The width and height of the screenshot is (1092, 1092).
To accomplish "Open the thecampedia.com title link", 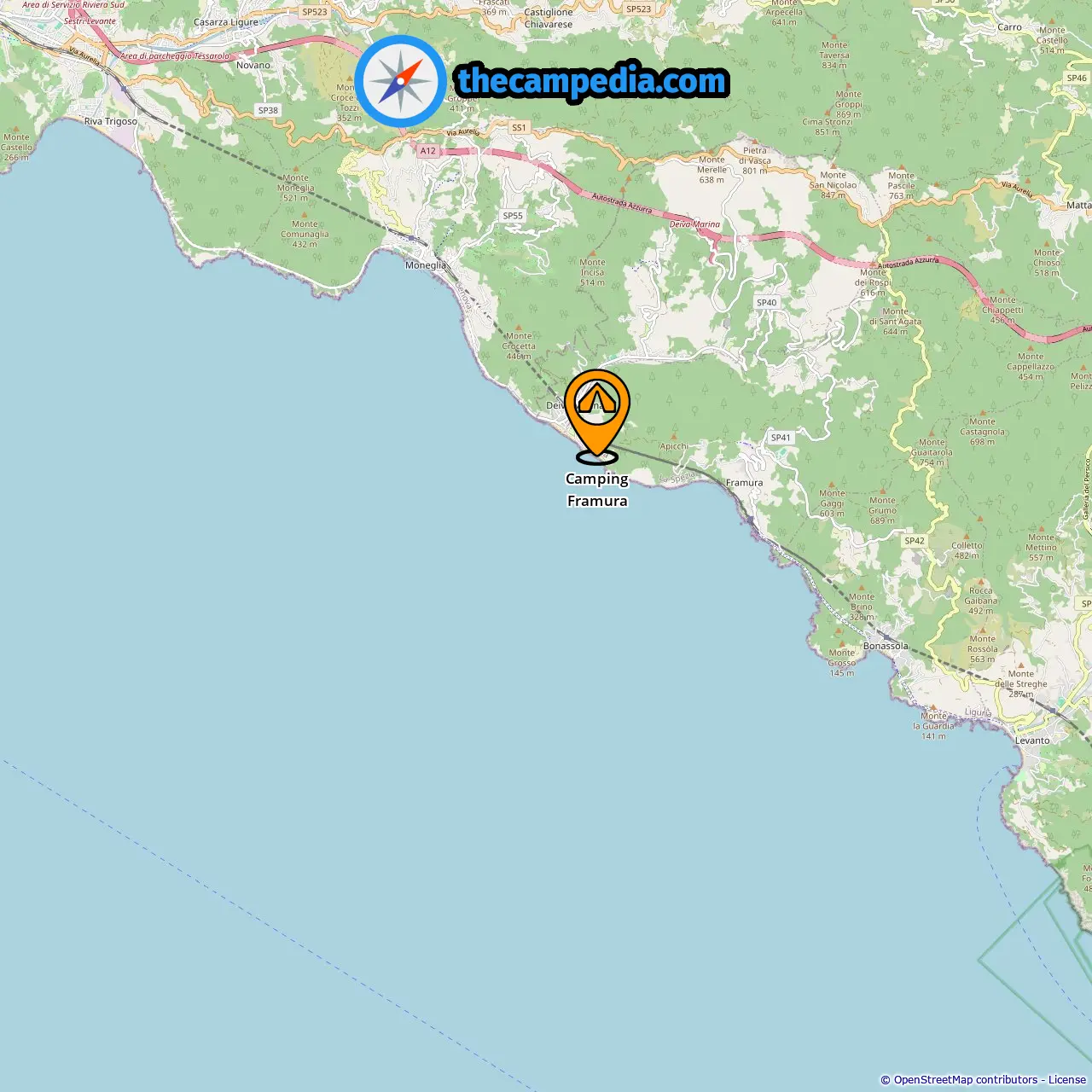I will click(x=592, y=81).
